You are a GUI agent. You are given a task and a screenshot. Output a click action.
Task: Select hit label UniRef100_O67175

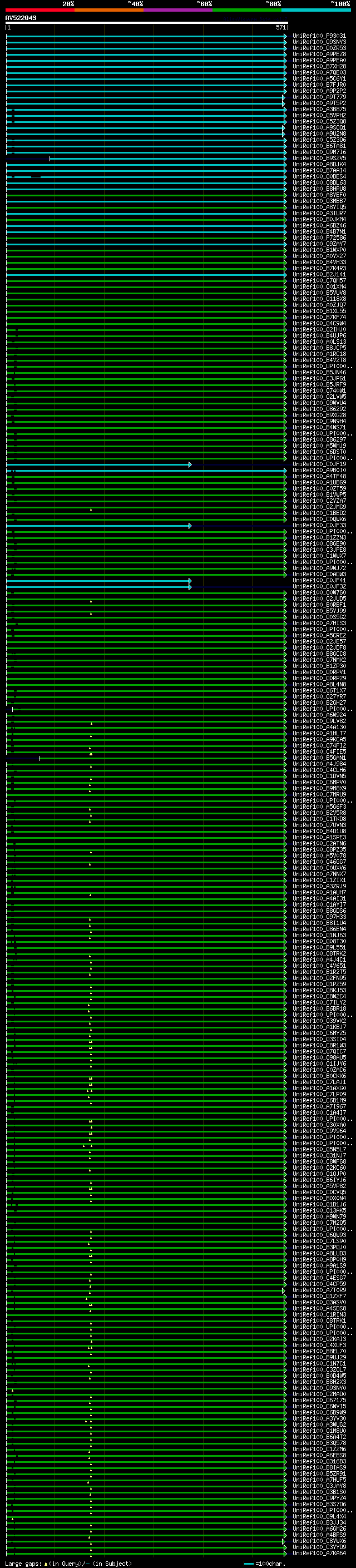click(319, 1400)
